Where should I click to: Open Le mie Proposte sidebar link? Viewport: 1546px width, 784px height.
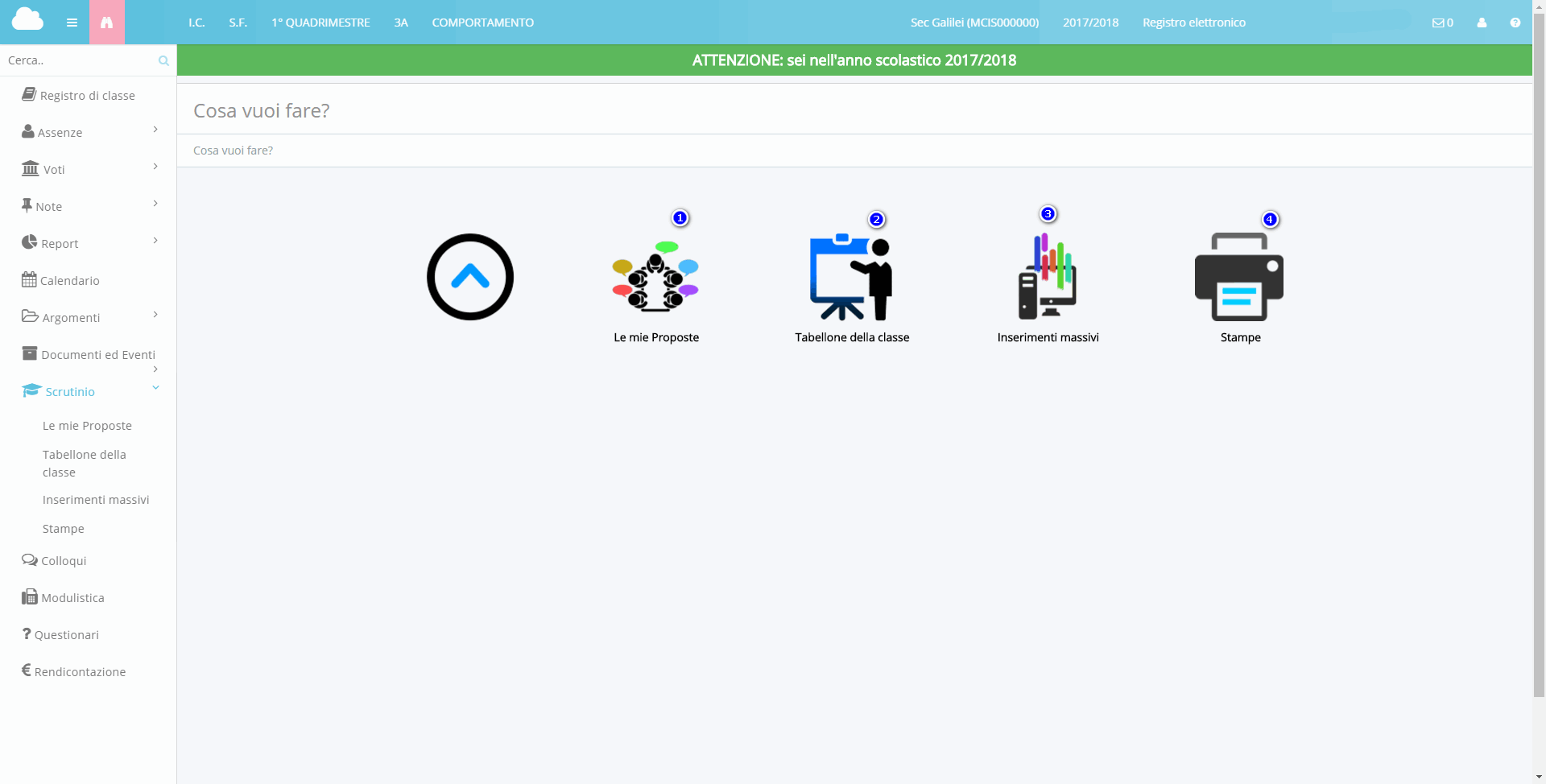(x=87, y=426)
